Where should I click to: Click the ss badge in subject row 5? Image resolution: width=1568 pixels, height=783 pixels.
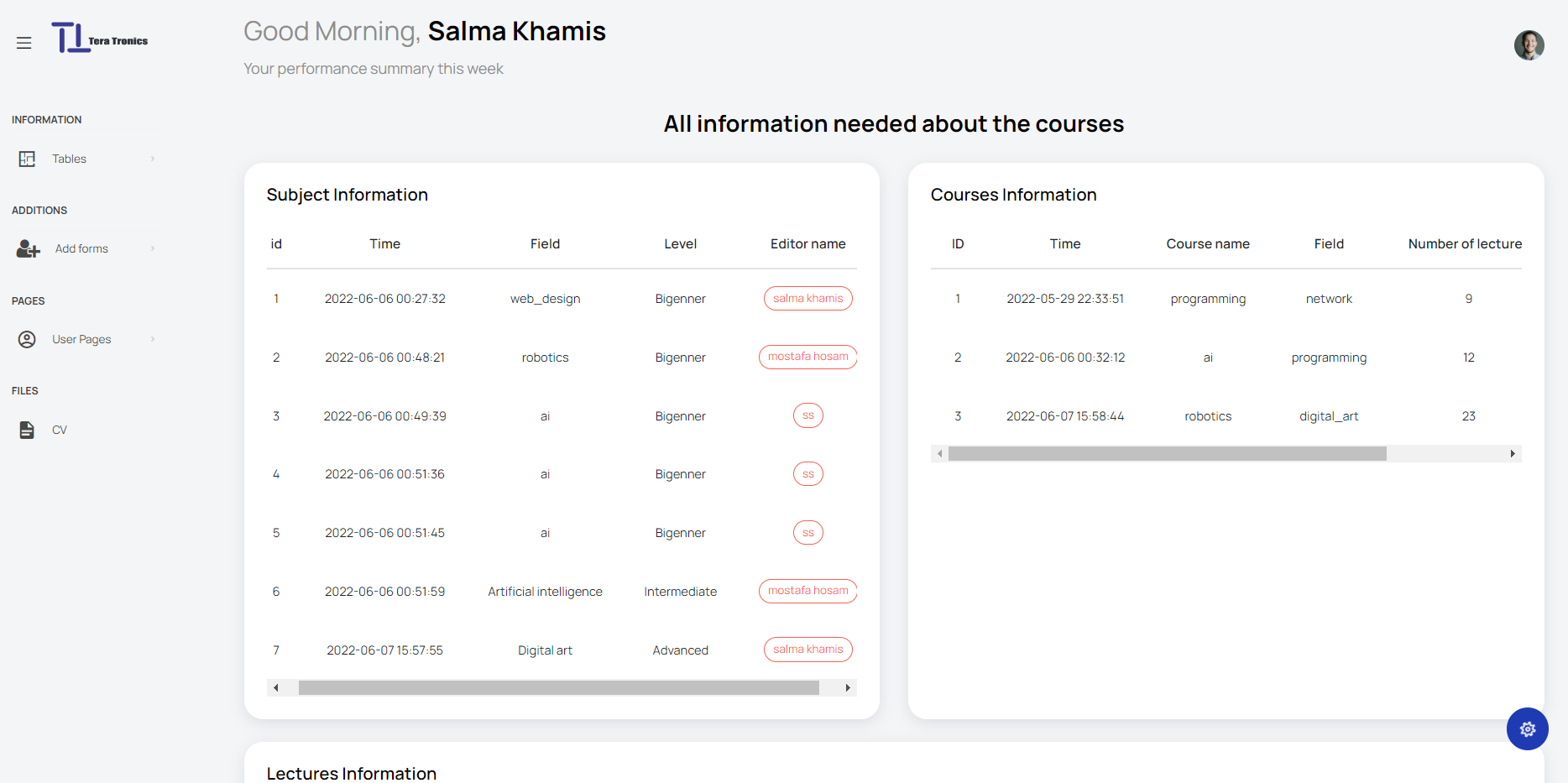point(808,533)
